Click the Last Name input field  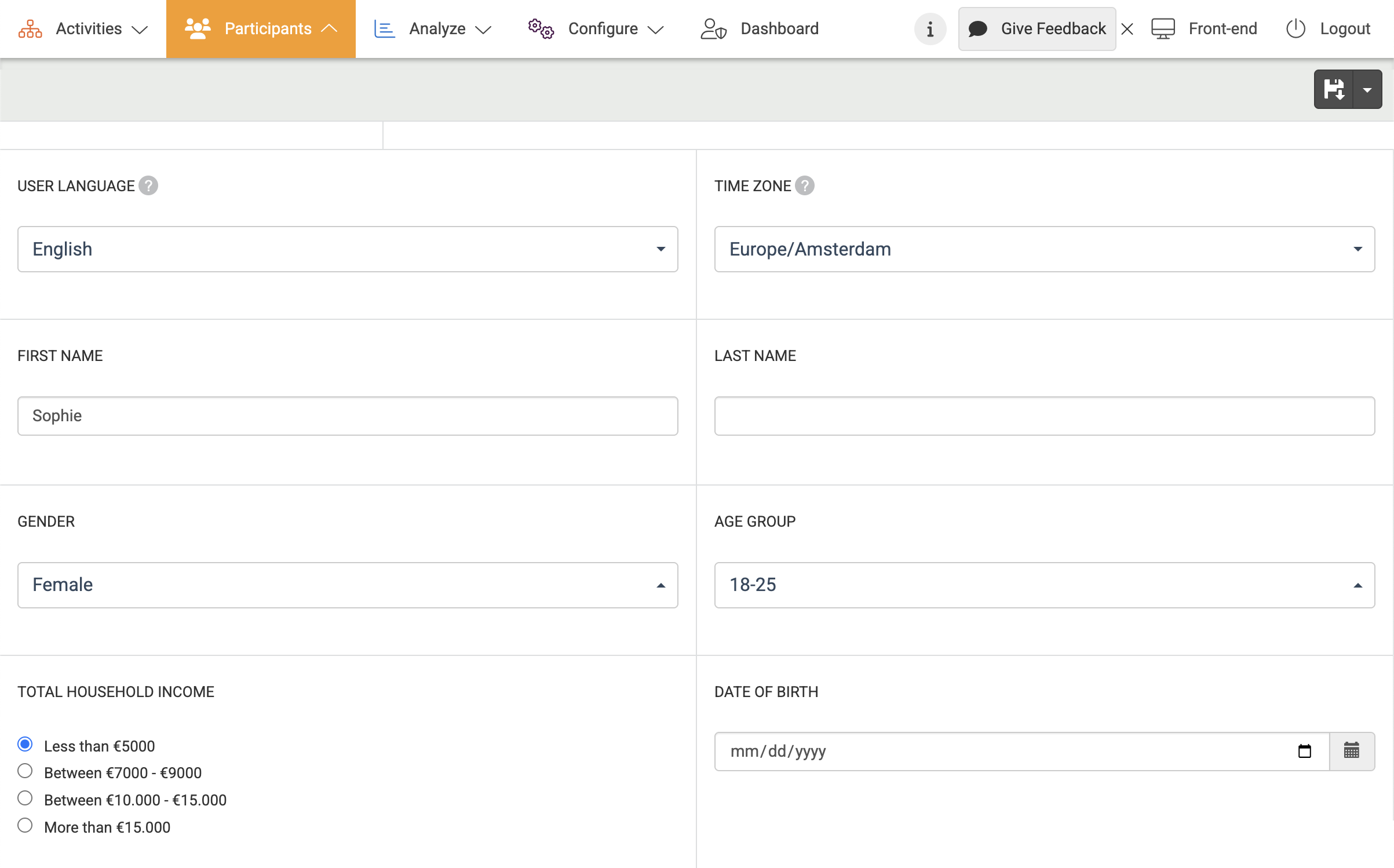coord(1044,416)
